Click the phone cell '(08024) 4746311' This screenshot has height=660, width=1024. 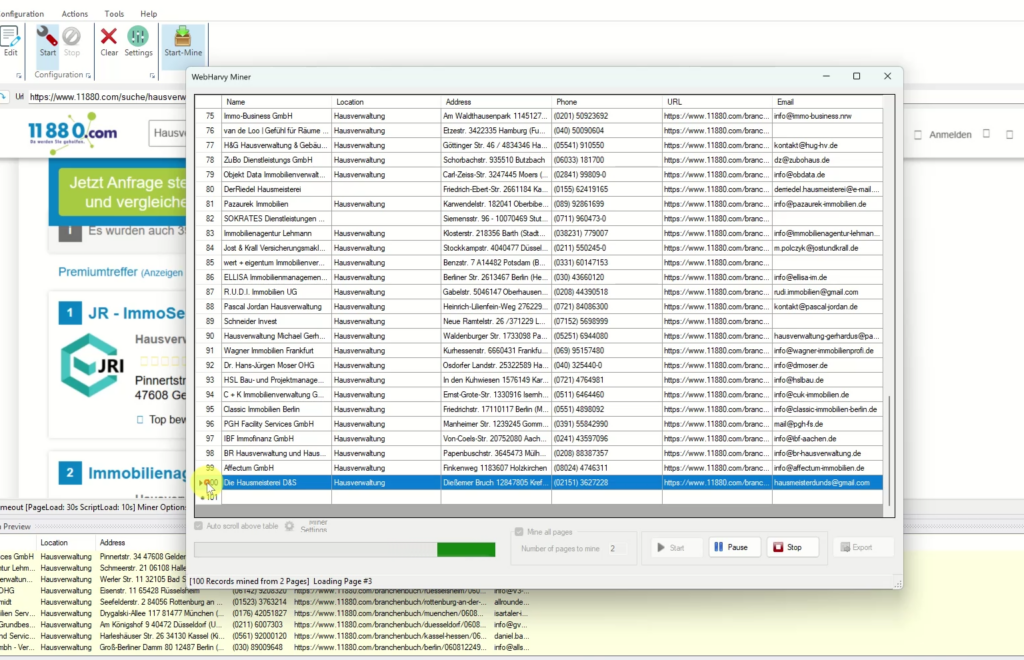point(607,468)
